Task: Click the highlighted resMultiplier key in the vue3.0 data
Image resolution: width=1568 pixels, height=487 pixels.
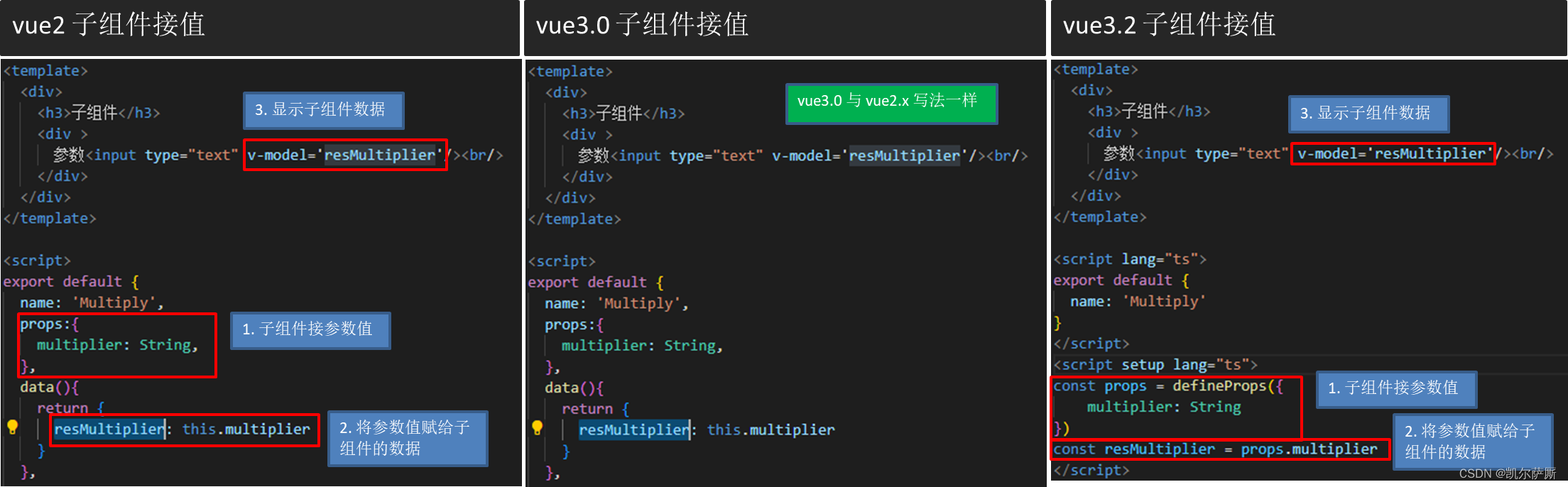Action: click(x=634, y=429)
